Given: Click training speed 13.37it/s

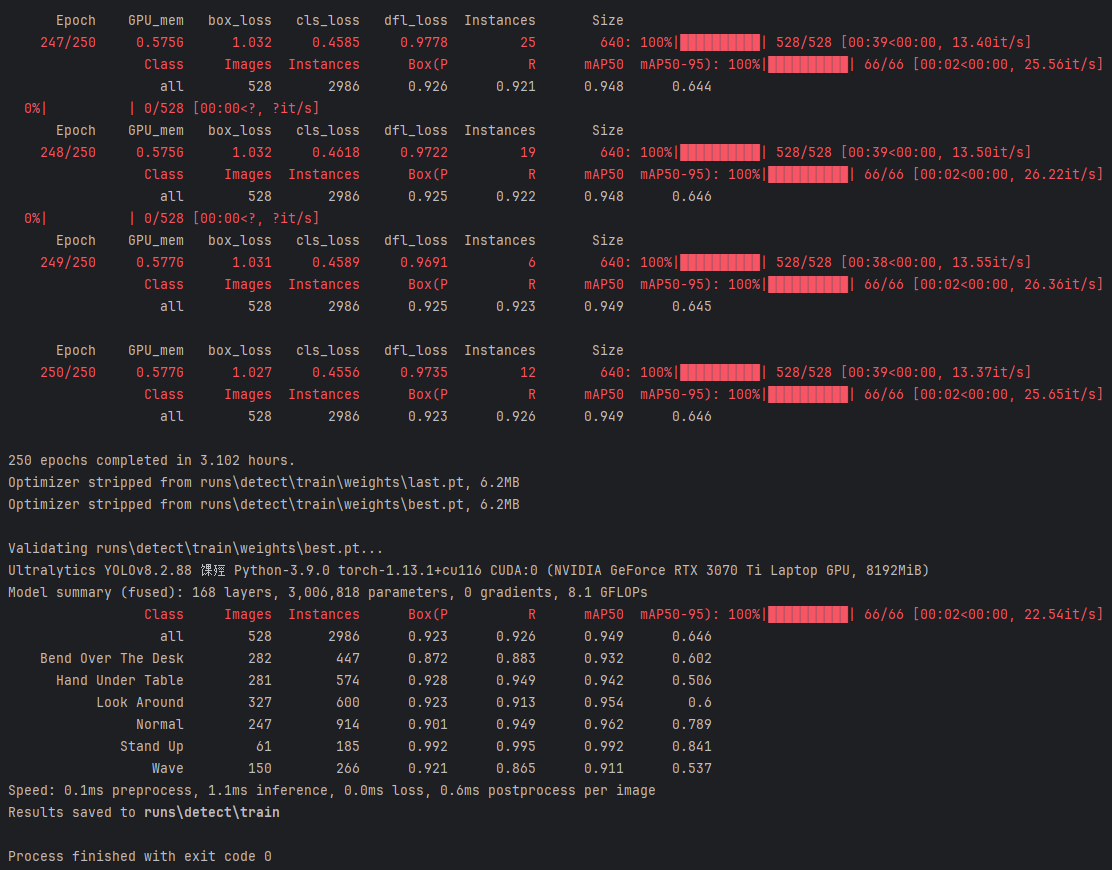Looking at the screenshot, I should click(988, 372).
